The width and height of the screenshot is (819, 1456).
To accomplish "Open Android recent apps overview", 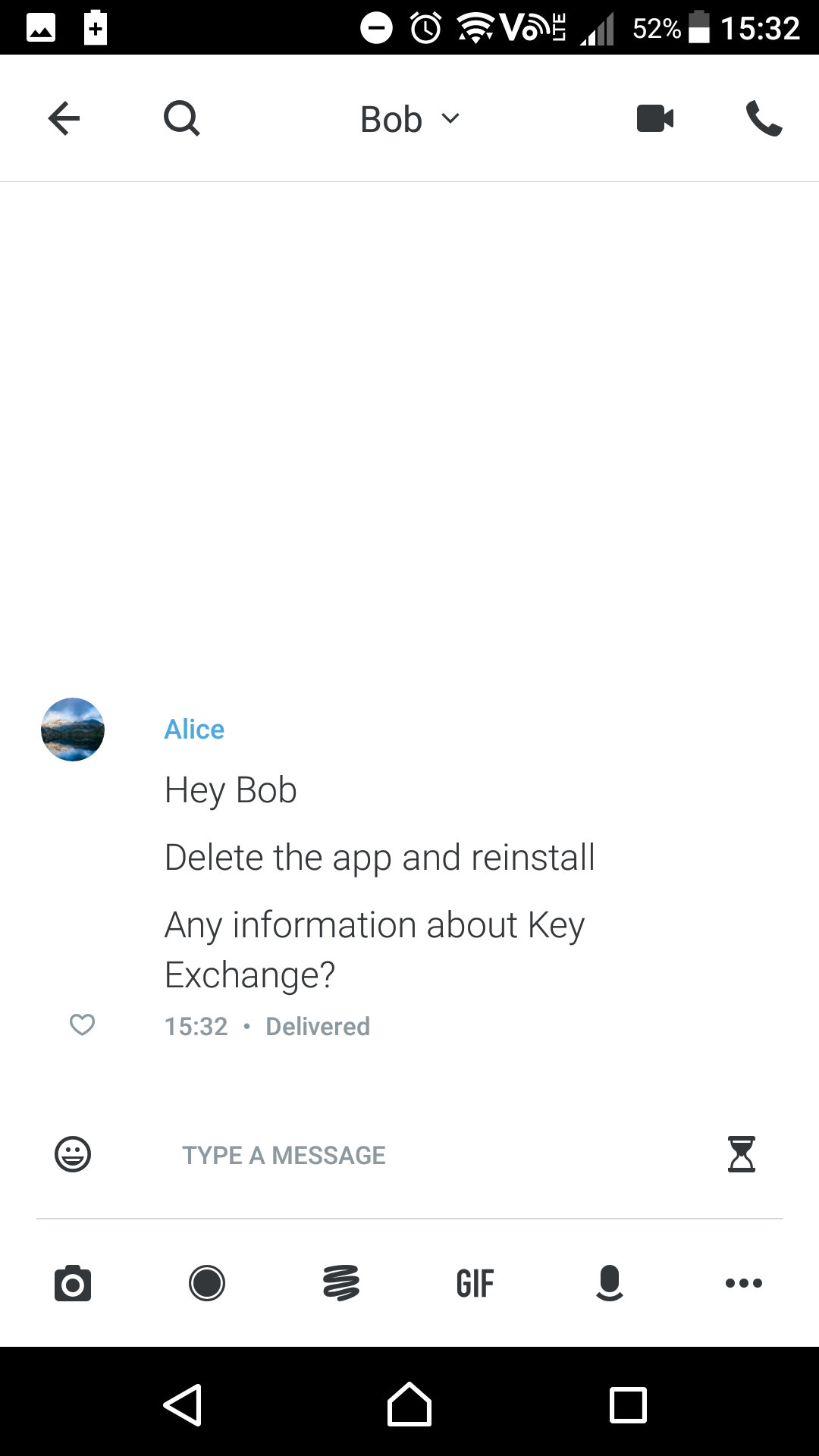I will click(628, 1405).
